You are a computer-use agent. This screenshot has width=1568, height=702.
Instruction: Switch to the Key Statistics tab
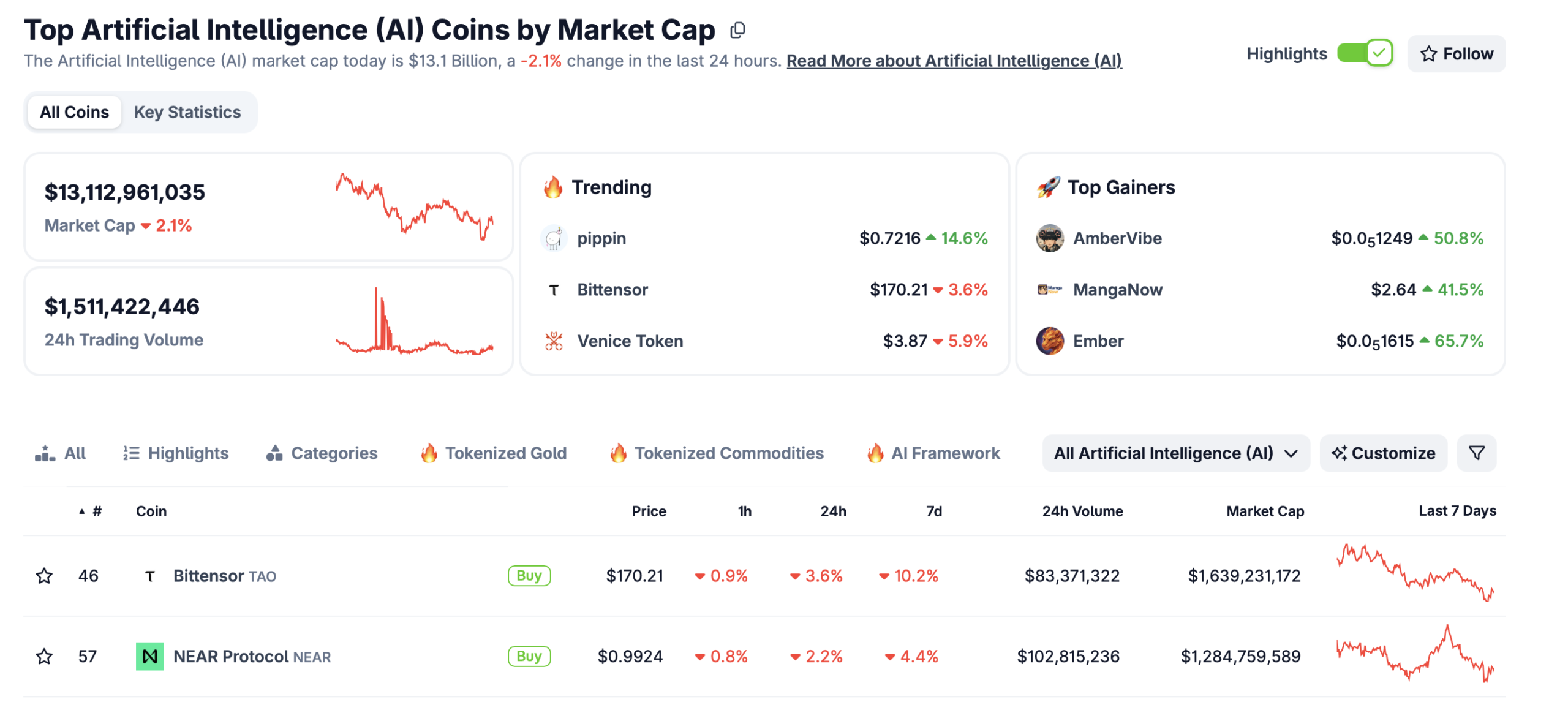(187, 112)
